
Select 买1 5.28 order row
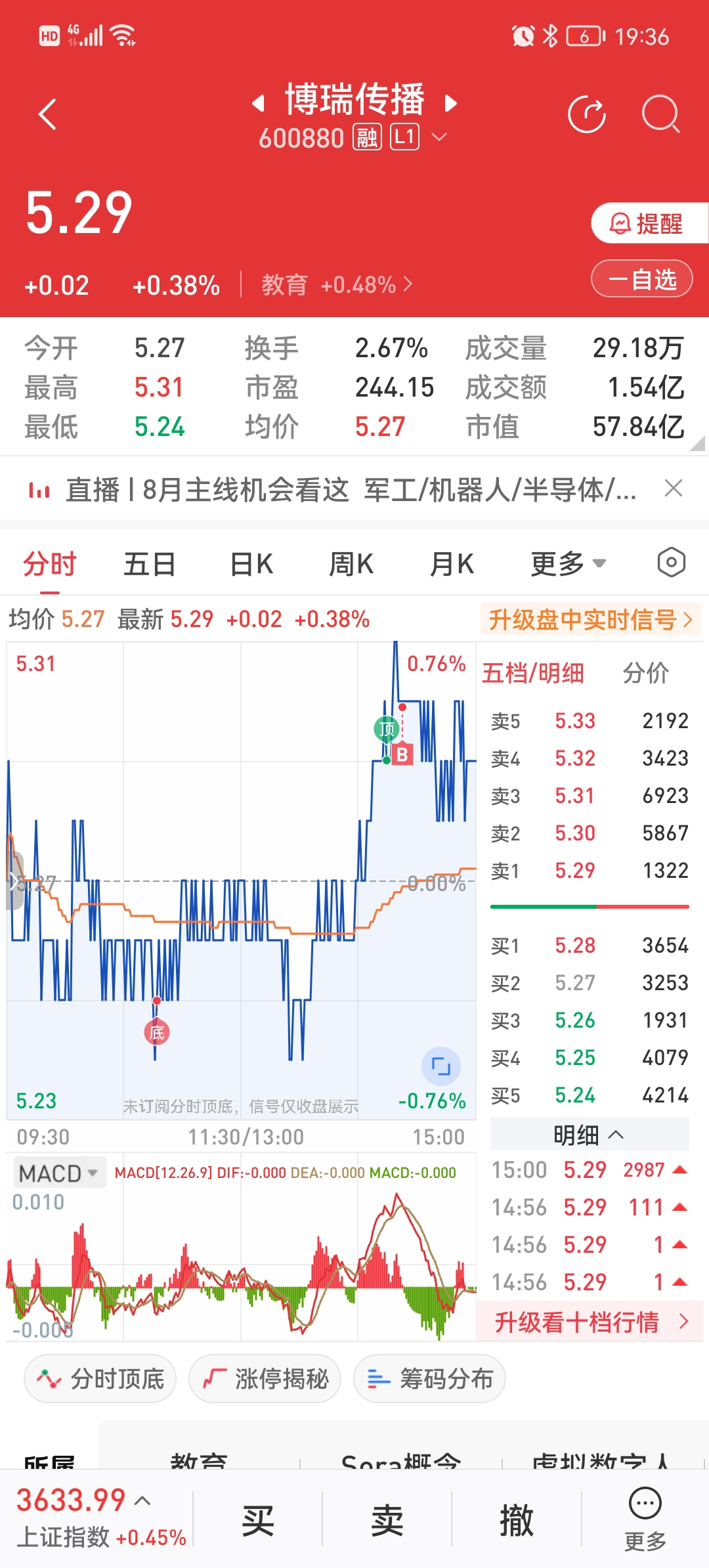coord(590,946)
